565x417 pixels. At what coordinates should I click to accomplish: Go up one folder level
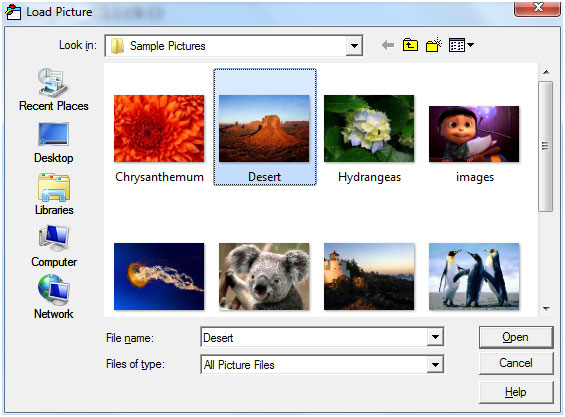(x=410, y=45)
